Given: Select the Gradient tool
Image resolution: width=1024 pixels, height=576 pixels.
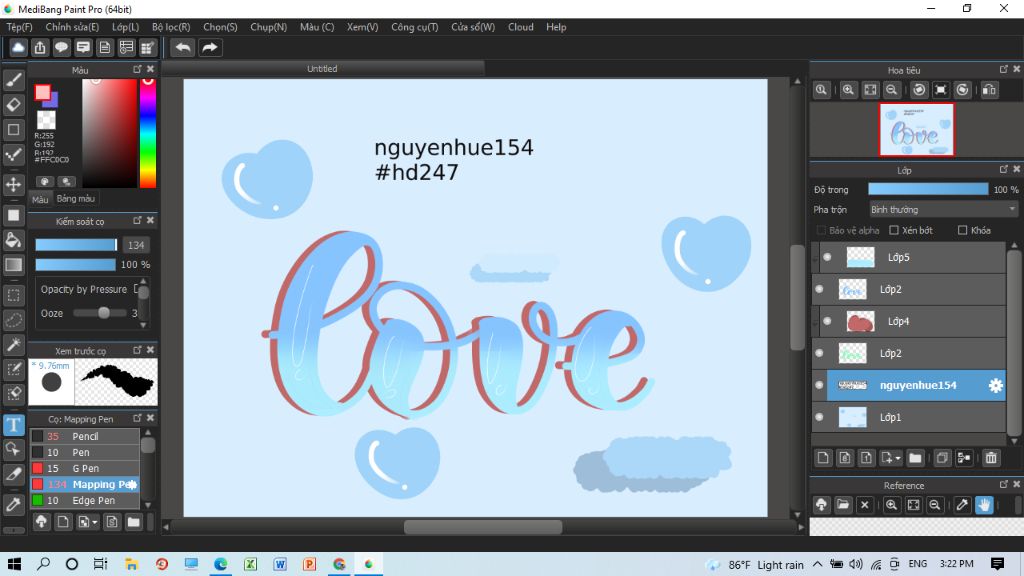Looking at the screenshot, I should 14,264.
